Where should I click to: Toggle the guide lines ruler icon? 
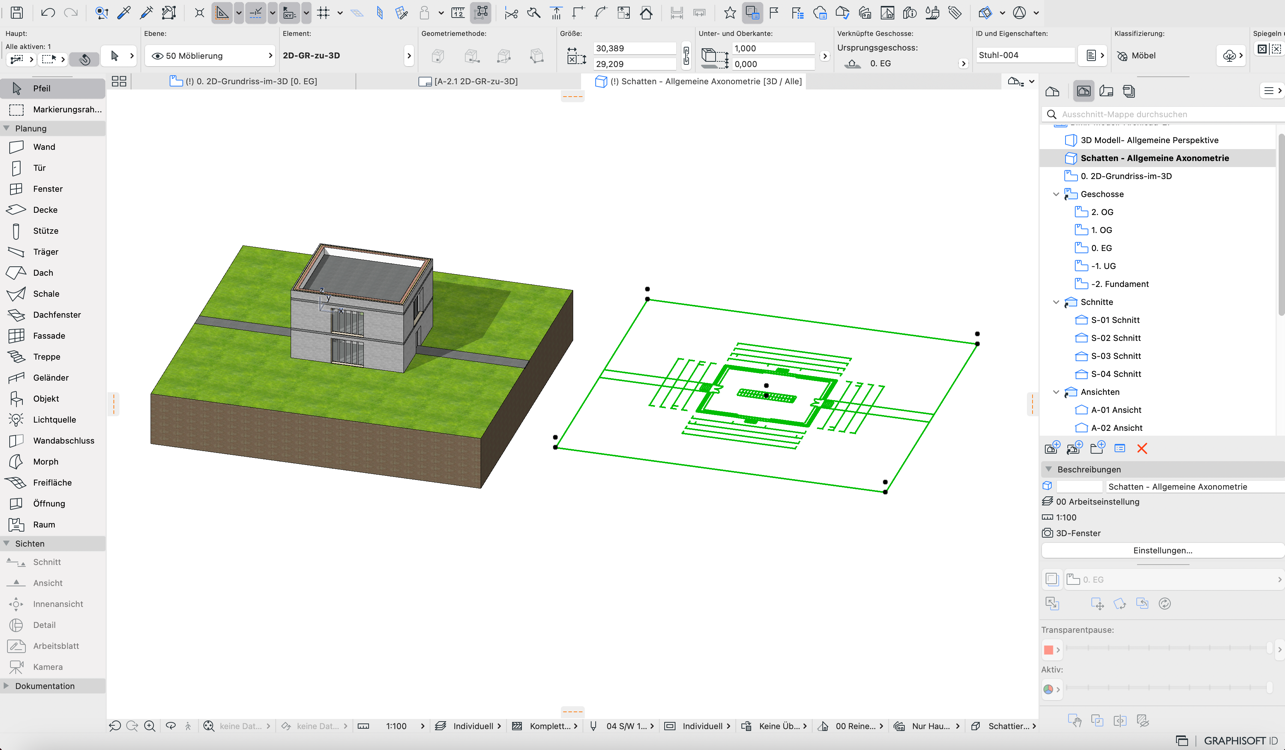tap(222, 13)
